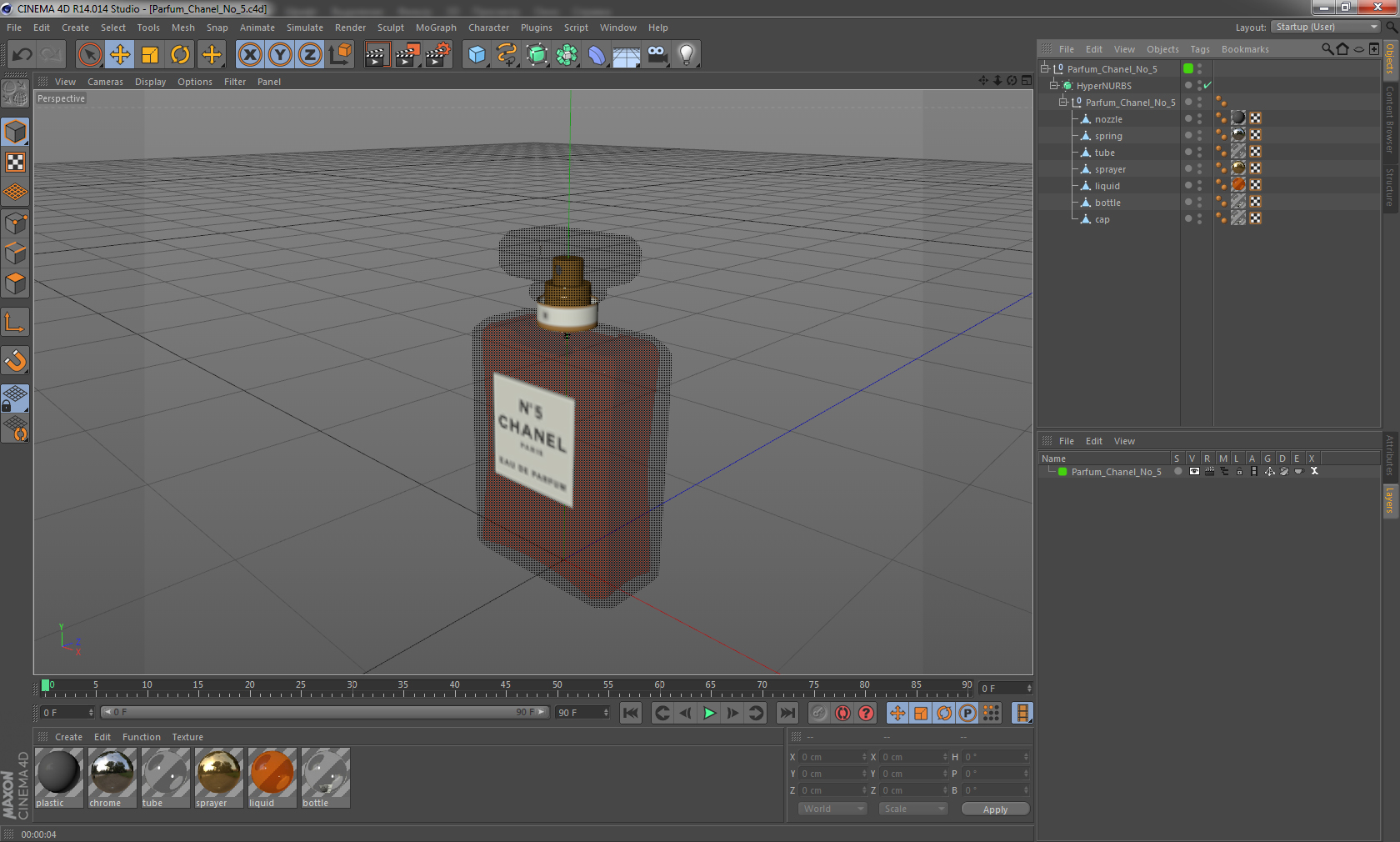Render to Picture Viewer
Screen dimensions: 1400x842
(407, 55)
